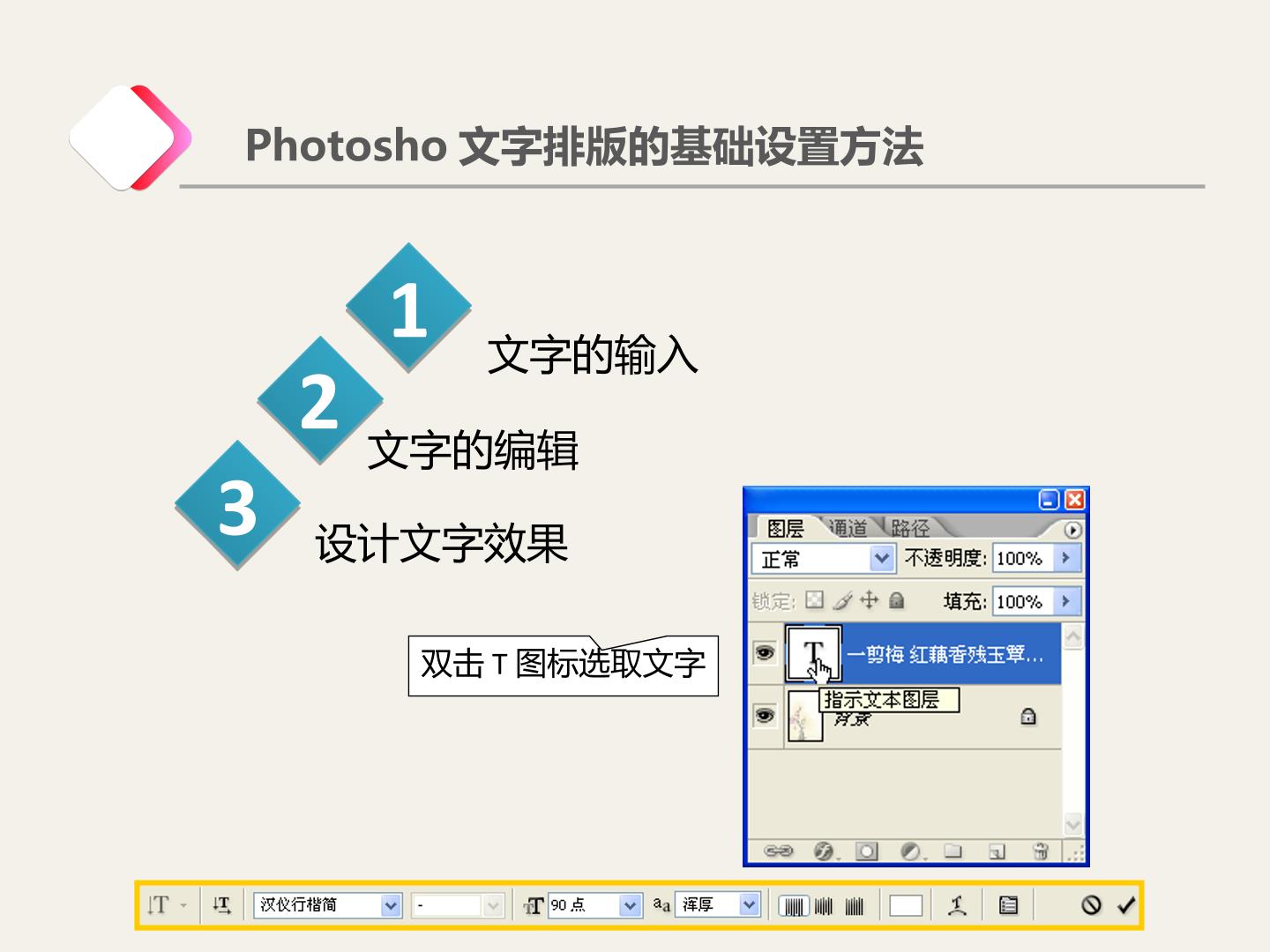Open the 浑厚 anti-aliasing dropdown
1270x952 pixels.
pos(717,905)
